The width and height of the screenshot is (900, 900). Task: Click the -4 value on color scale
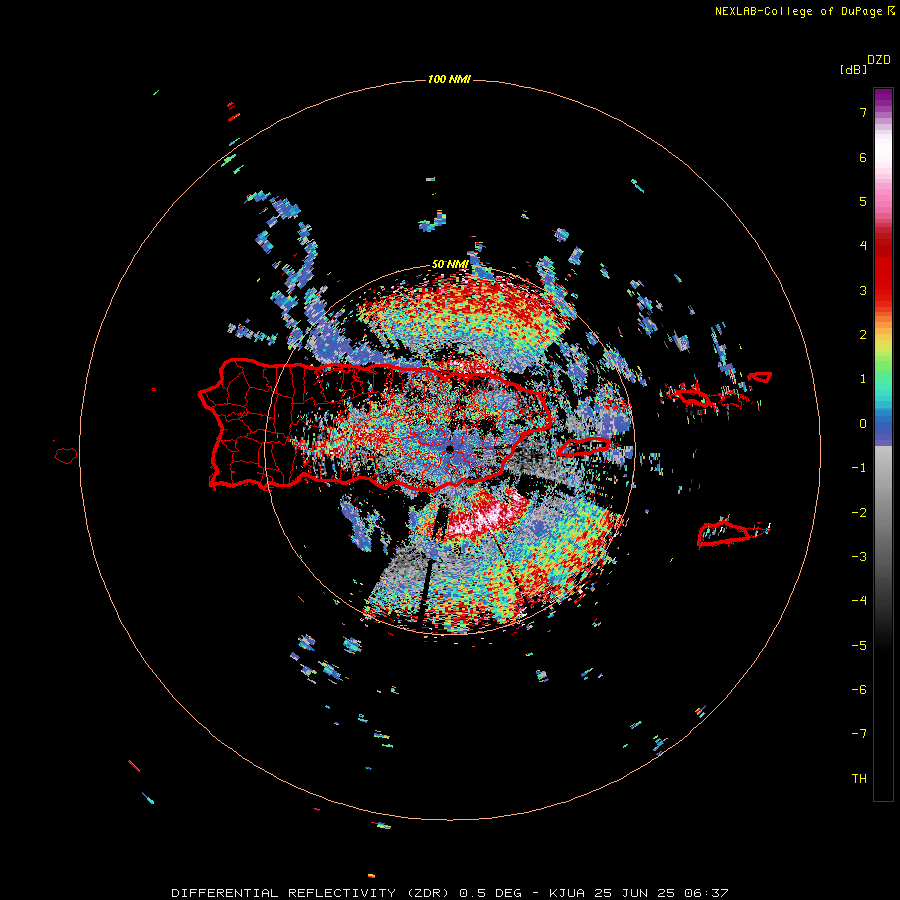[859, 601]
